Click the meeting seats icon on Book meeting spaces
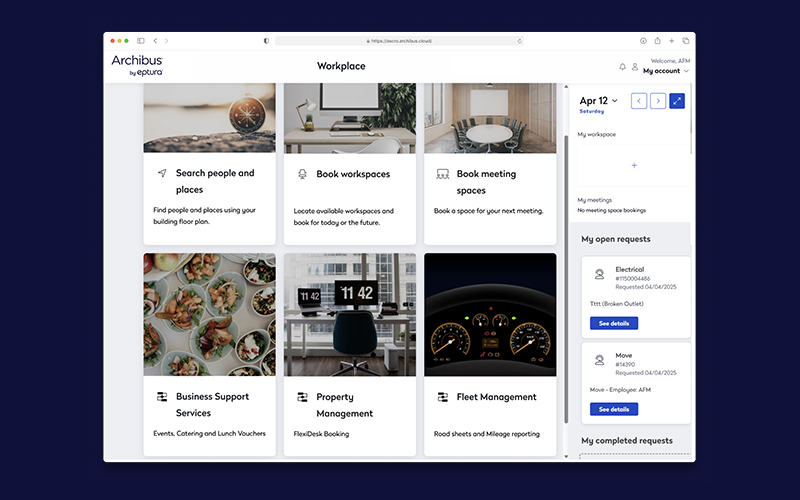Screen dimensions: 800x500 [x=443, y=174]
